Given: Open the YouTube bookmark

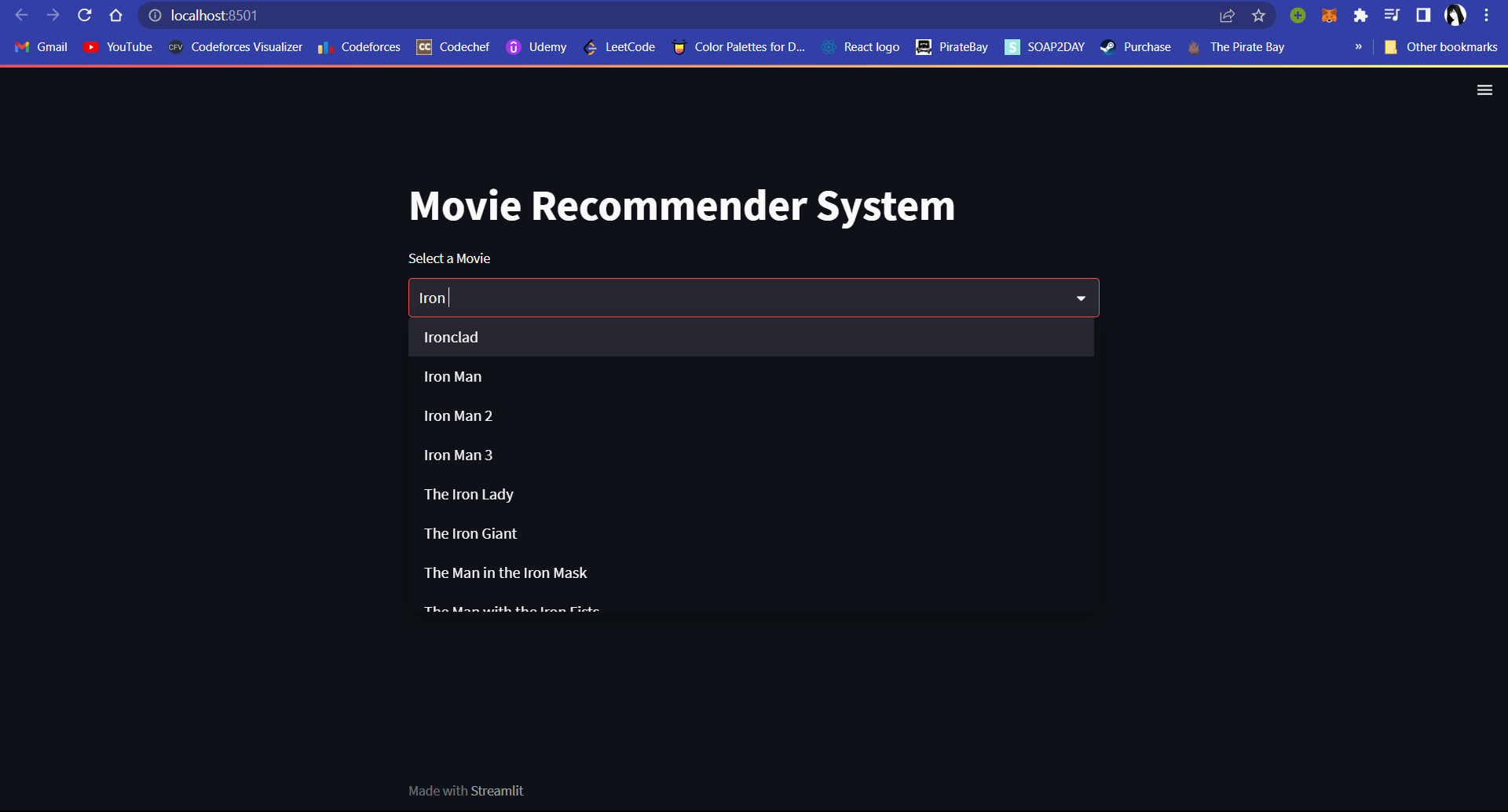Looking at the screenshot, I should [x=118, y=46].
